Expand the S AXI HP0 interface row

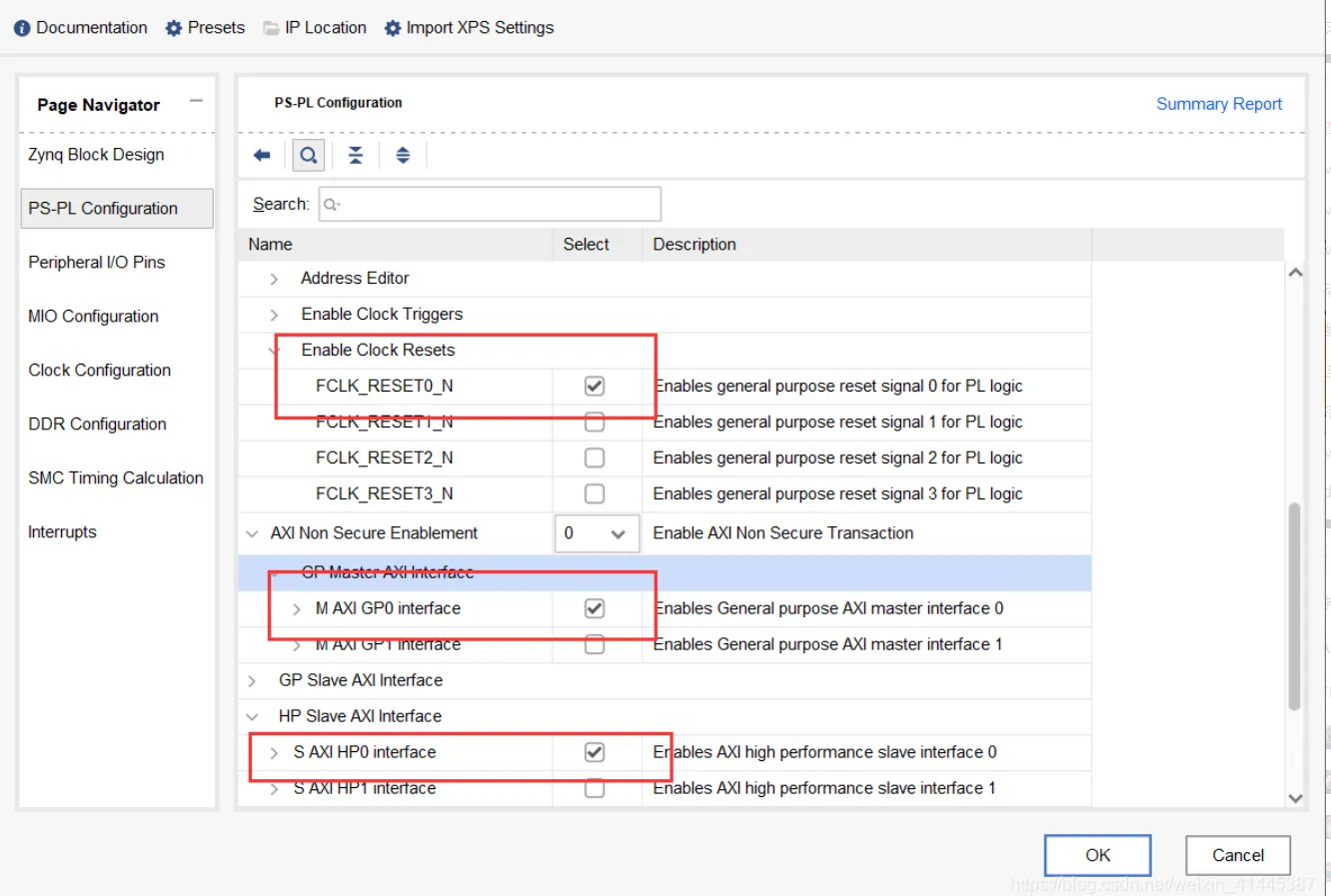[274, 752]
